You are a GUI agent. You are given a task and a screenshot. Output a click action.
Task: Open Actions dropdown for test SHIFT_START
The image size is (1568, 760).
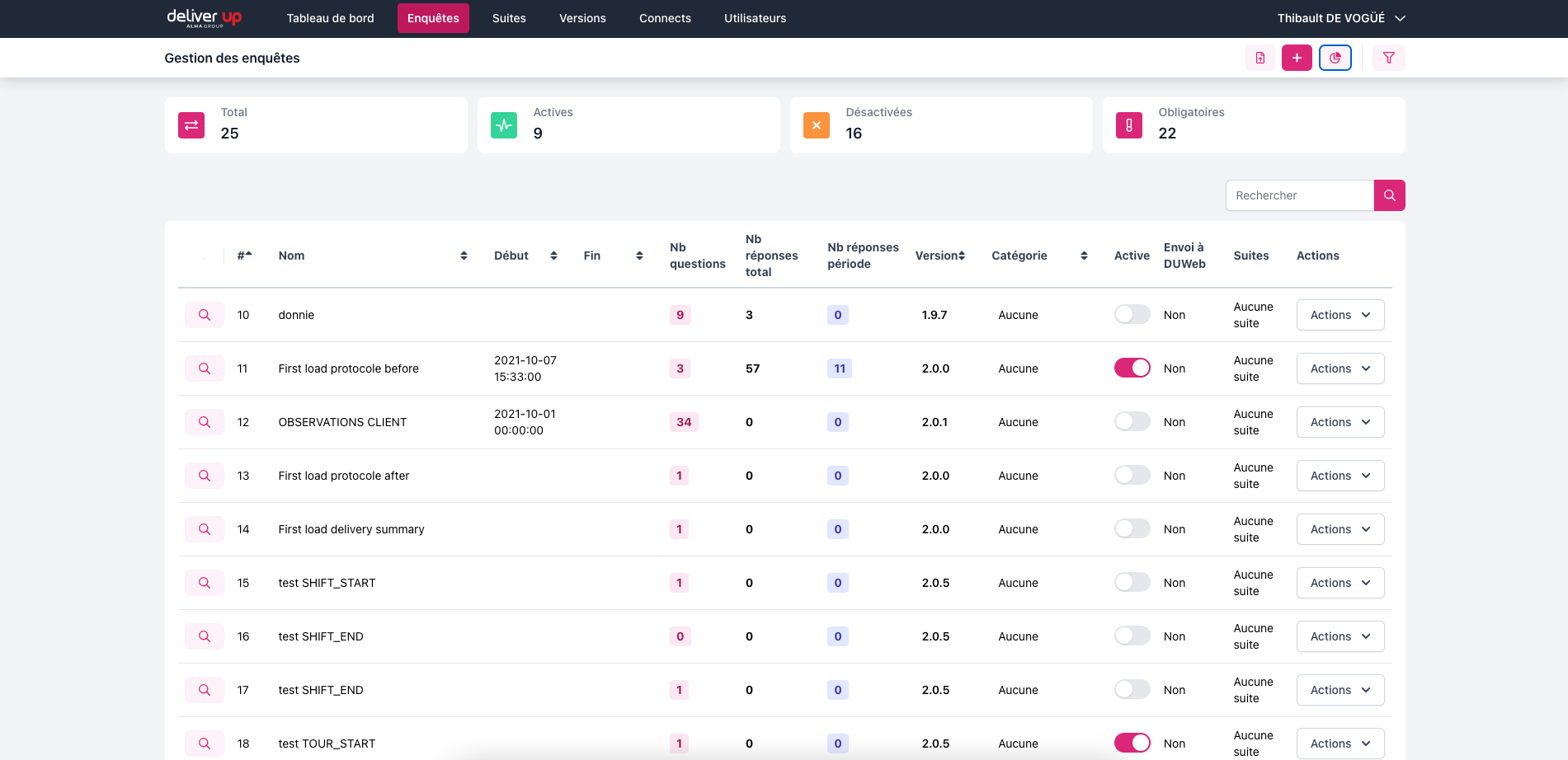(x=1340, y=583)
